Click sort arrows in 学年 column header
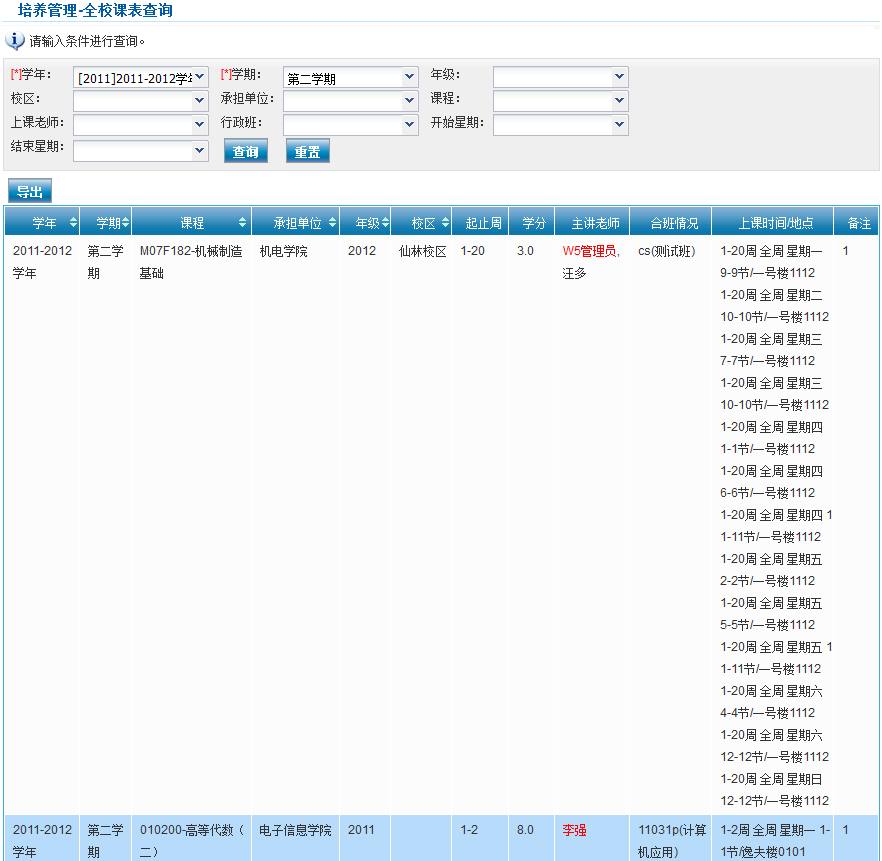 point(73,223)
